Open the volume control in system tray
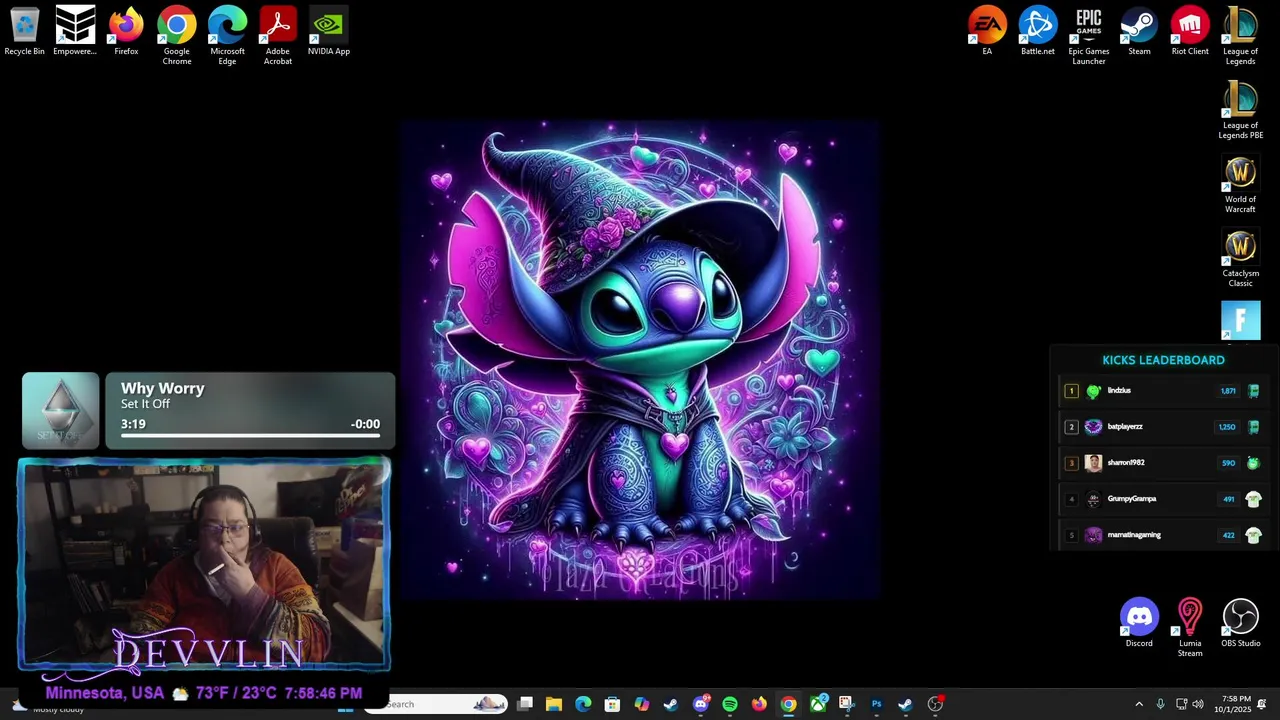 tap(1198, 704)
